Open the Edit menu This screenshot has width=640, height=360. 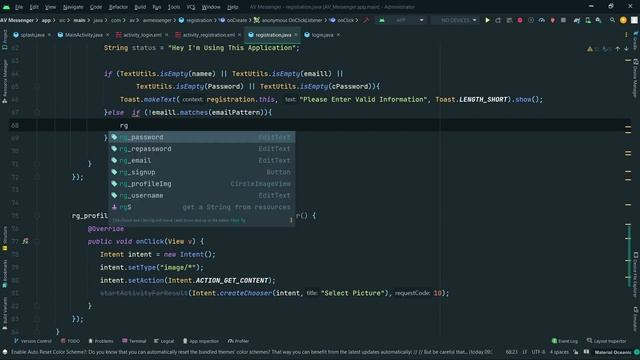pyautogui.click(x=34, y=7)
